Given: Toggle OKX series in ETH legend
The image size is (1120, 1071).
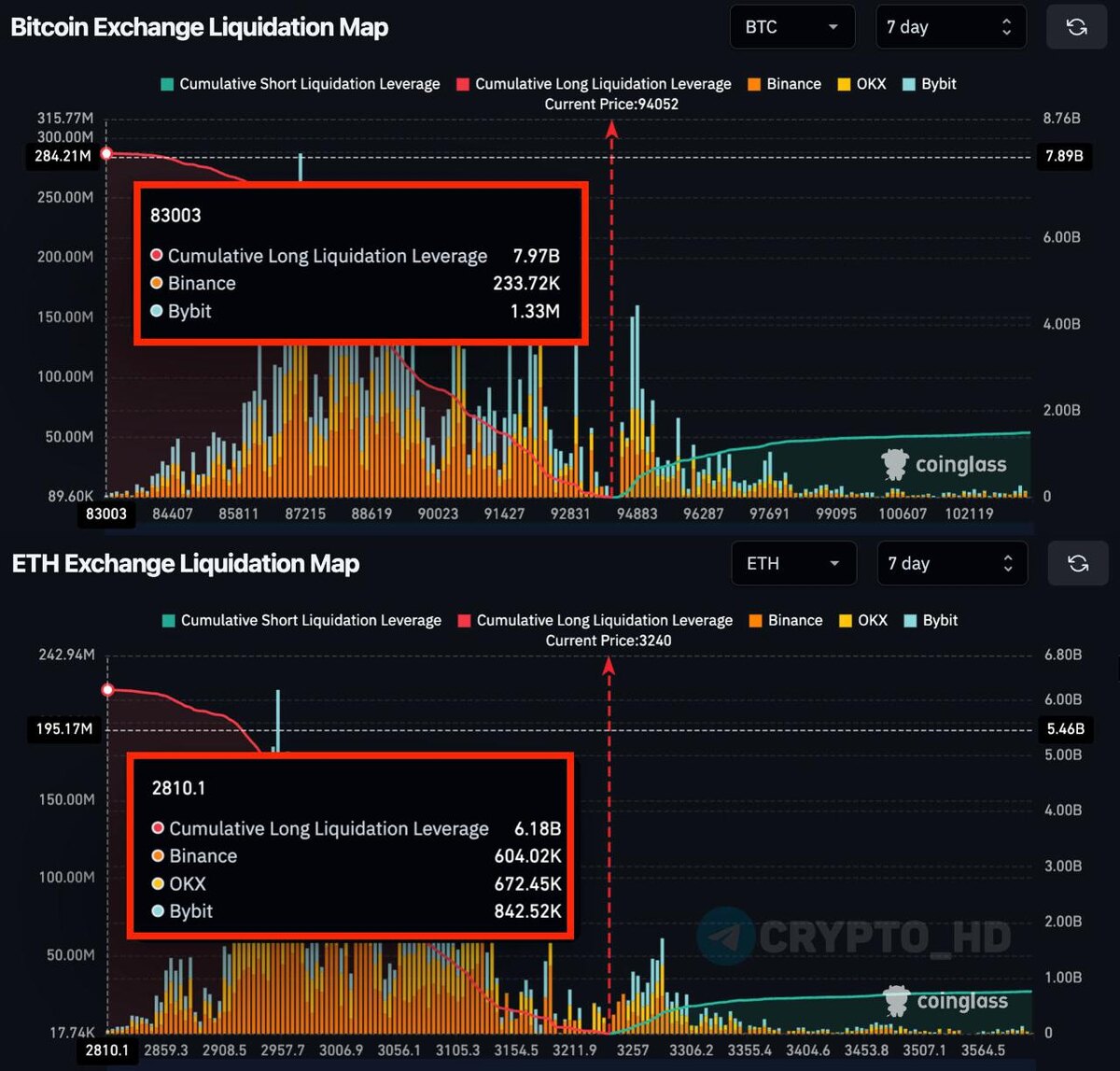Looking at the screenshot, I should (x=863, y=620).
